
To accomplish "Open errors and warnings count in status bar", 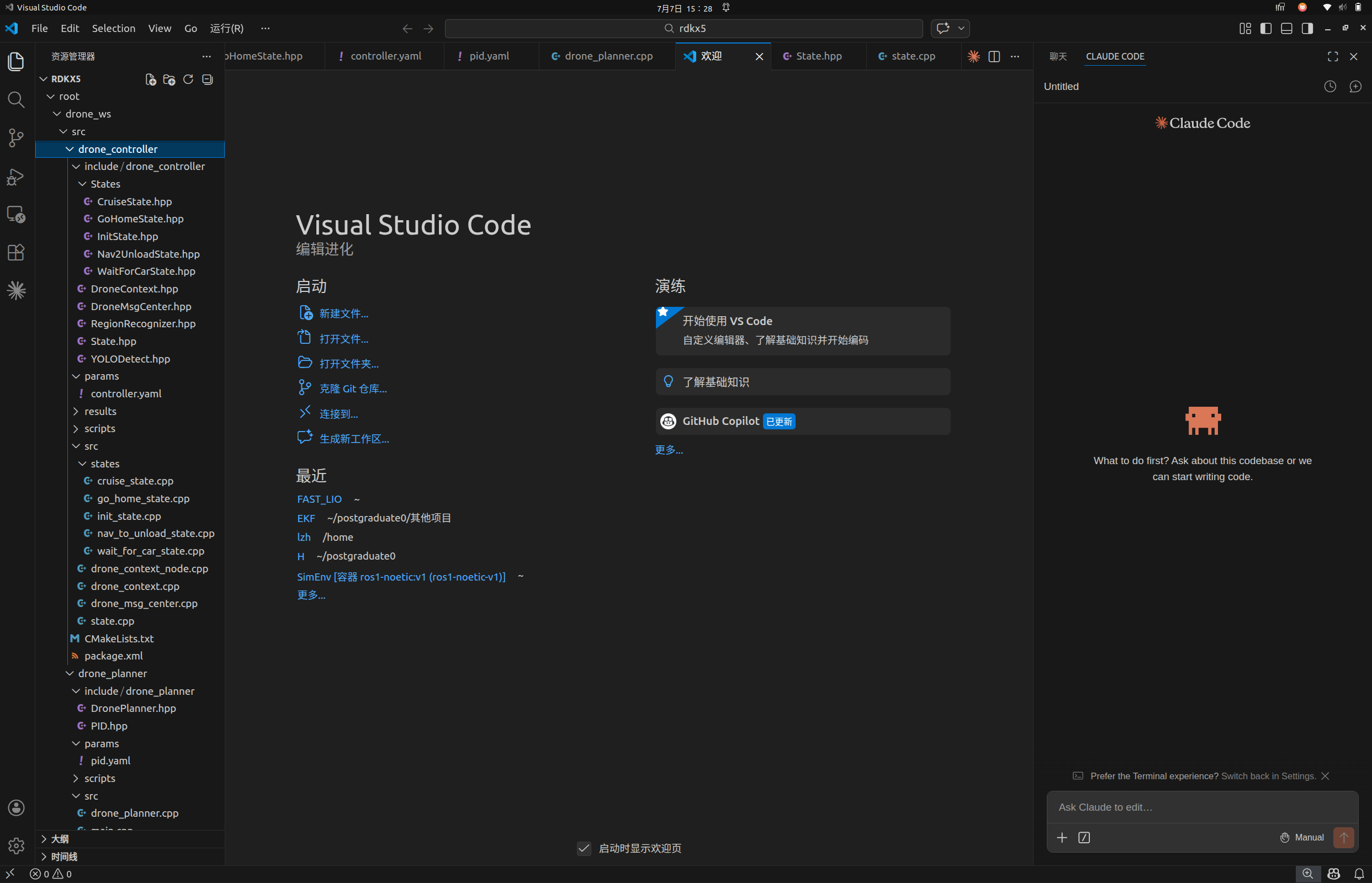I will (51, 874).
